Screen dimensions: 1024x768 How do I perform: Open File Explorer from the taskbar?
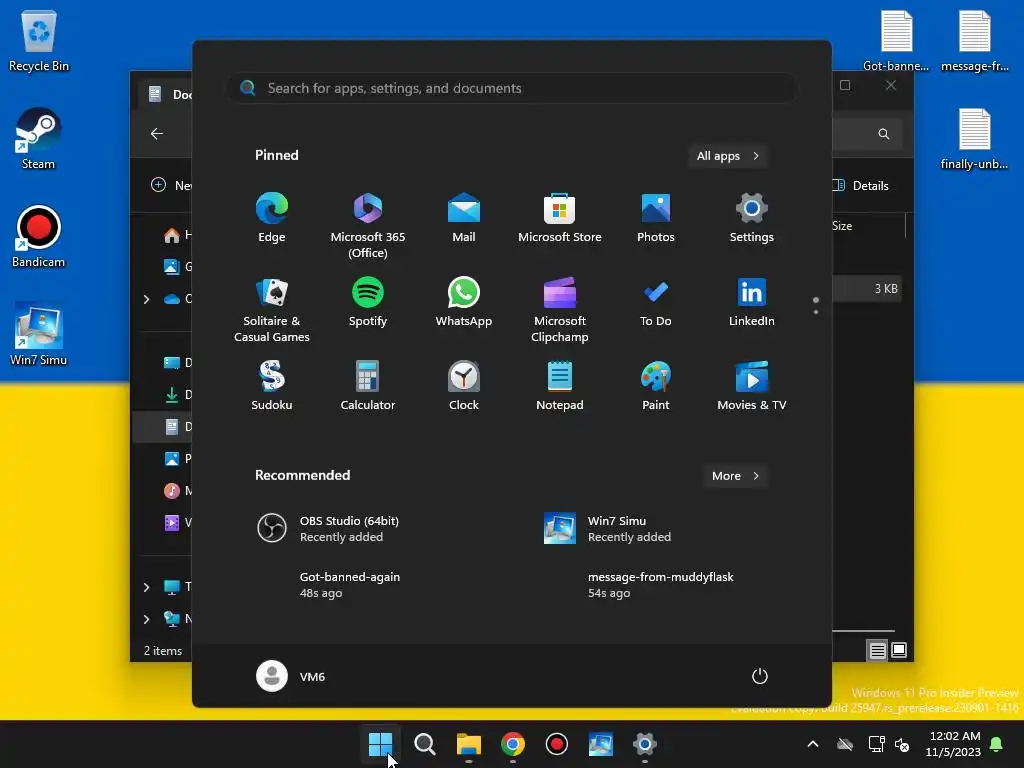coord(469,744)
